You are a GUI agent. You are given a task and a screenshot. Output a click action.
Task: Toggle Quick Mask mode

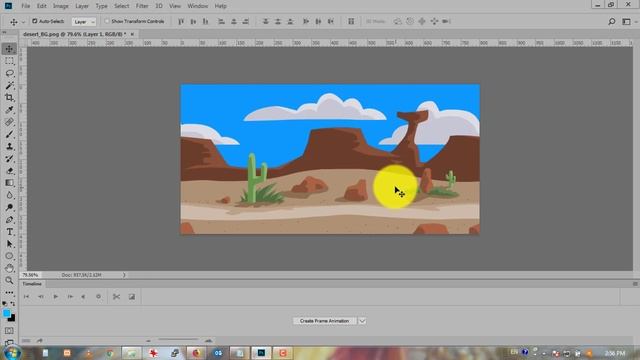[9, 331]
